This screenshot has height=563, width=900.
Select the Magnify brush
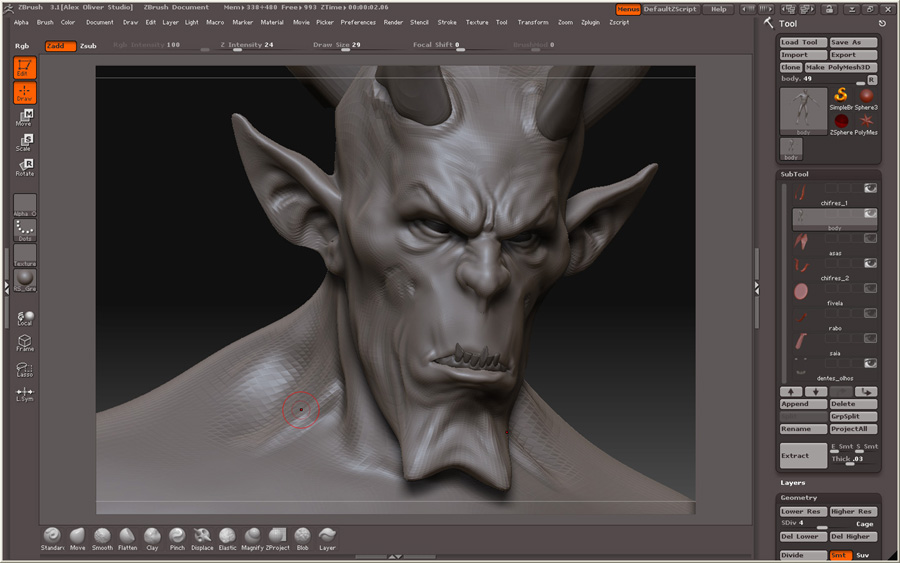point(252,539)
